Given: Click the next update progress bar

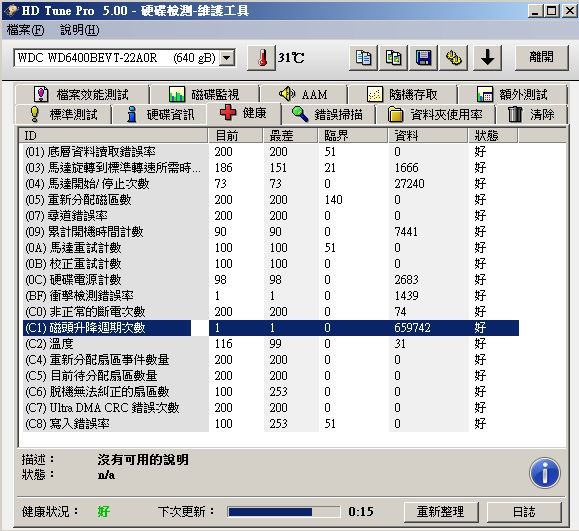Looking at the screenshot, I should 284,512.
